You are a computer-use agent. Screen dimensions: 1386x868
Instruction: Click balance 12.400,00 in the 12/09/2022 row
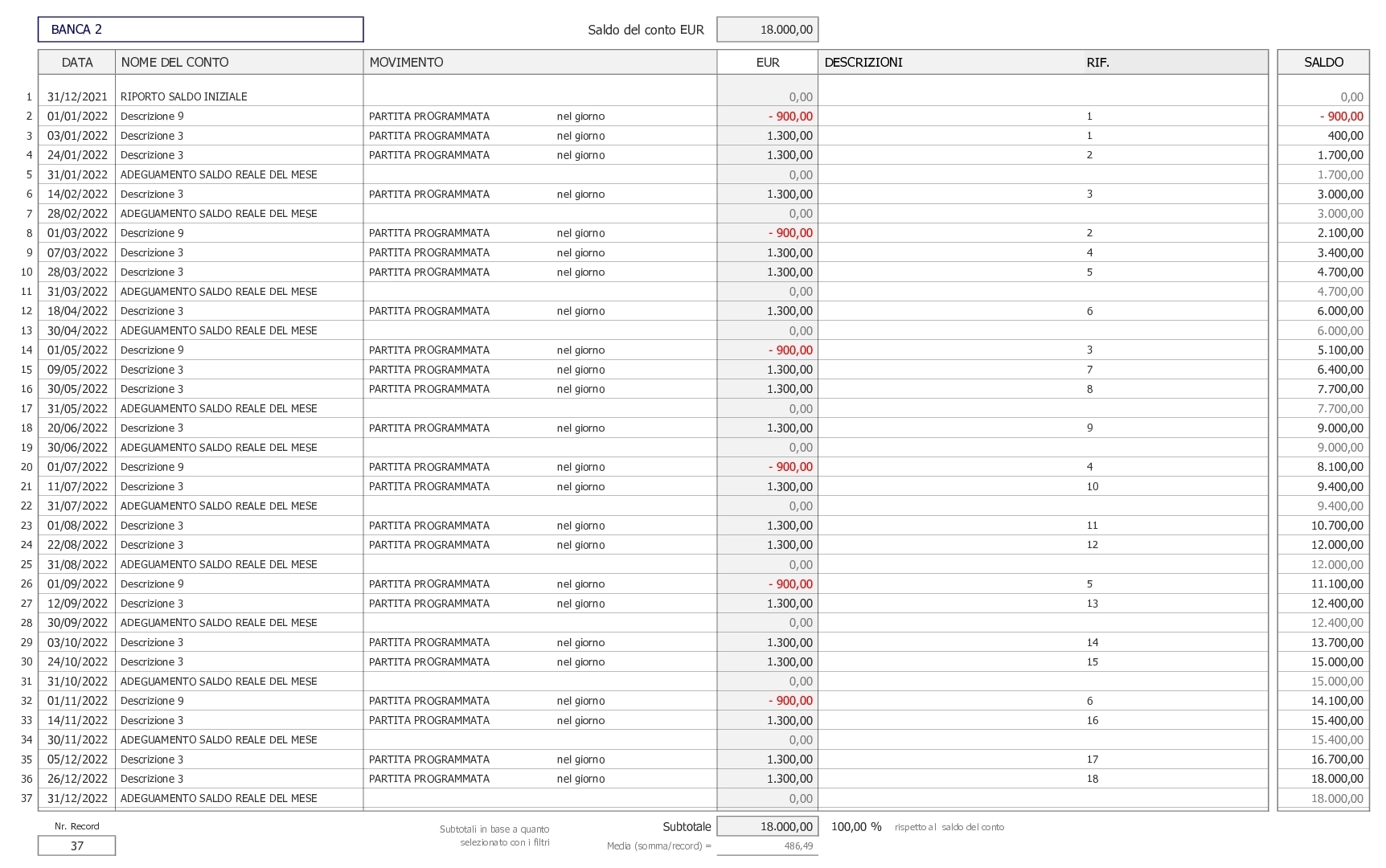click(x=1337, y=604)
